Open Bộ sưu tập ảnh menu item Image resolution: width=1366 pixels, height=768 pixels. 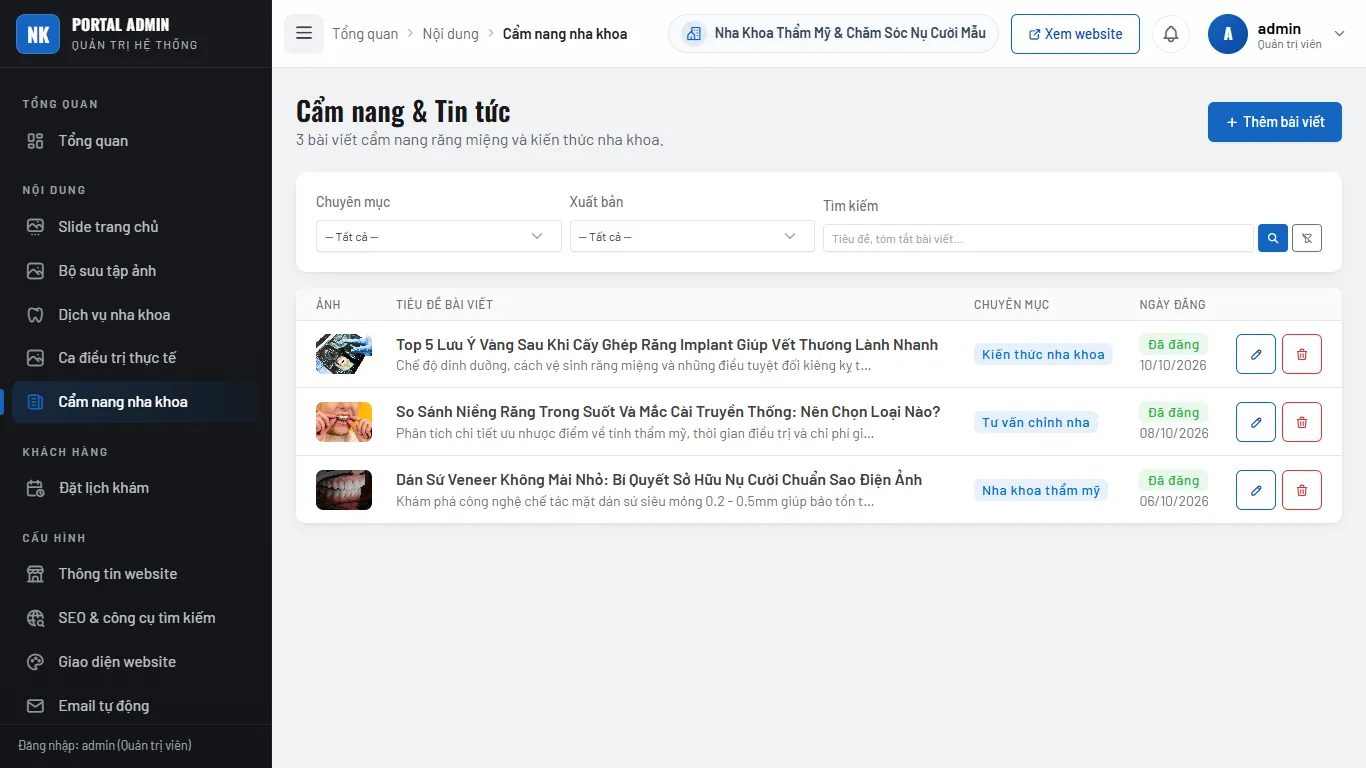136,271
